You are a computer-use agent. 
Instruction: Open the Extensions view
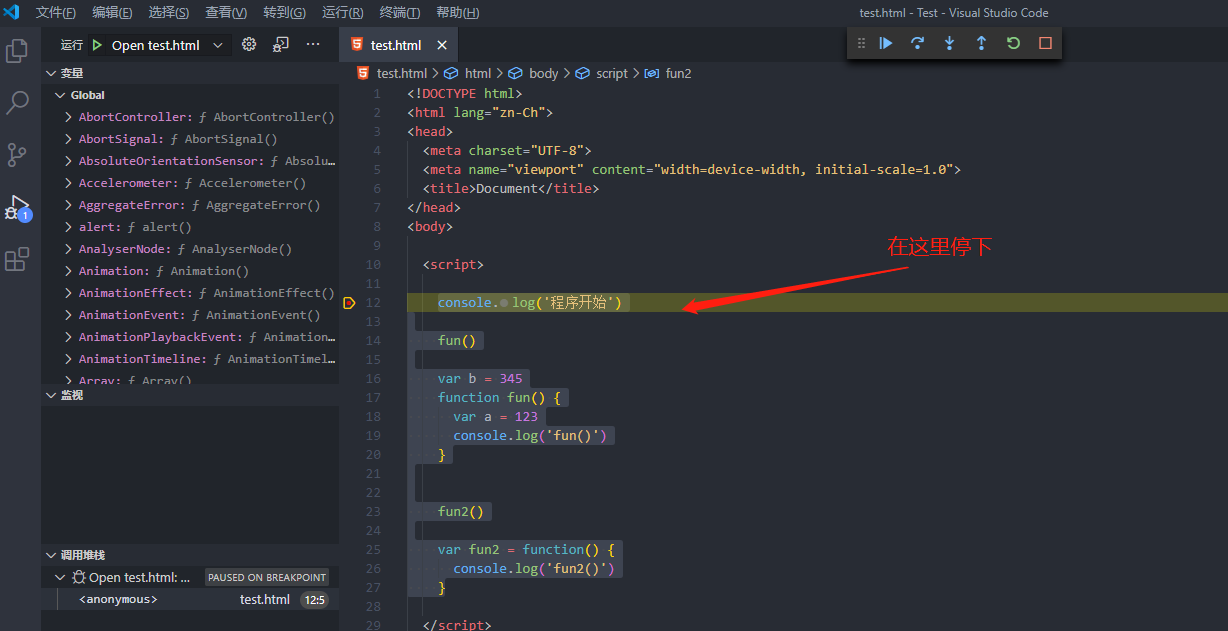click(x=17, y=260)
